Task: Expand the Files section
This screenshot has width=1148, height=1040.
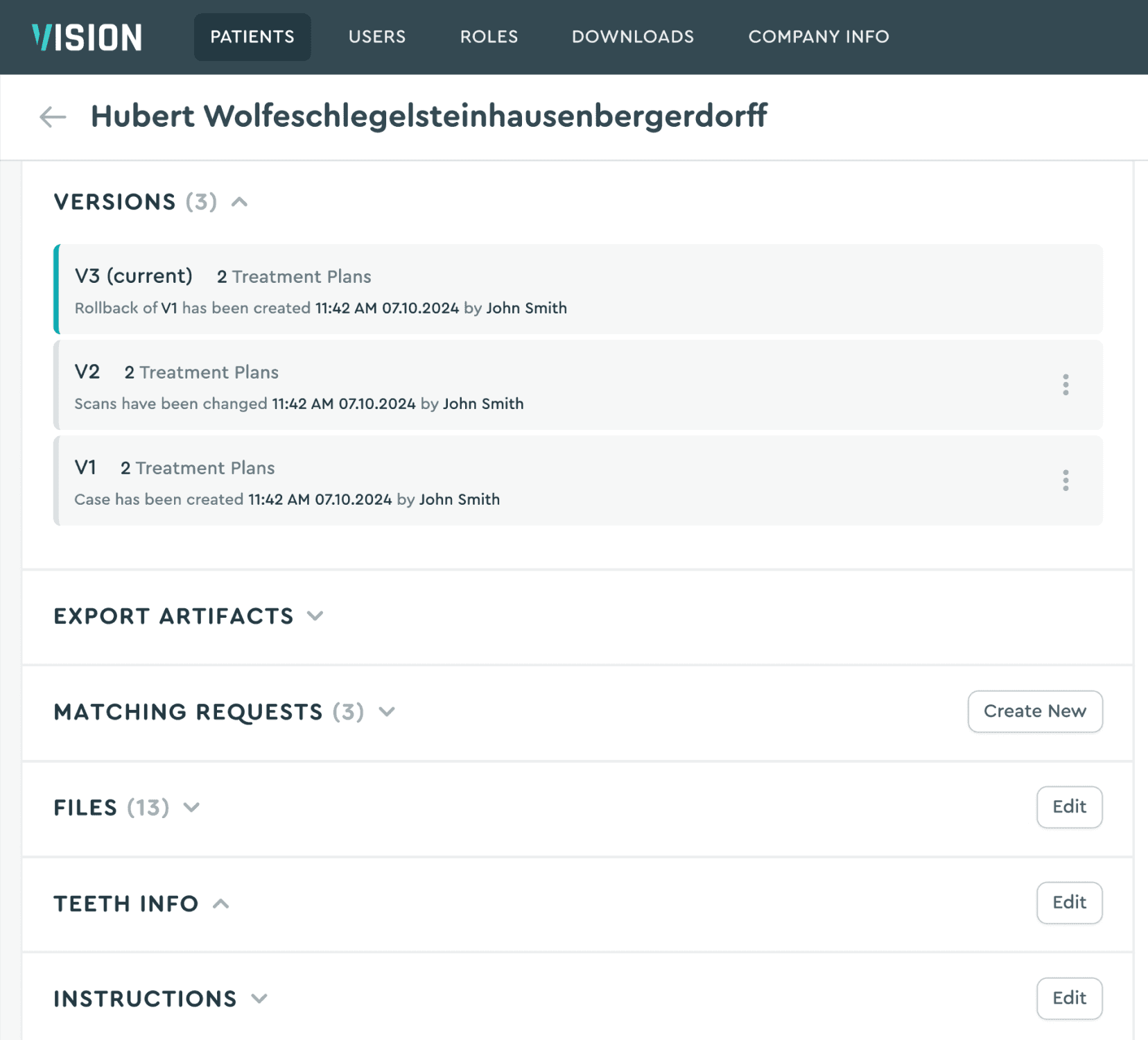Action: (x=192, y=807)
